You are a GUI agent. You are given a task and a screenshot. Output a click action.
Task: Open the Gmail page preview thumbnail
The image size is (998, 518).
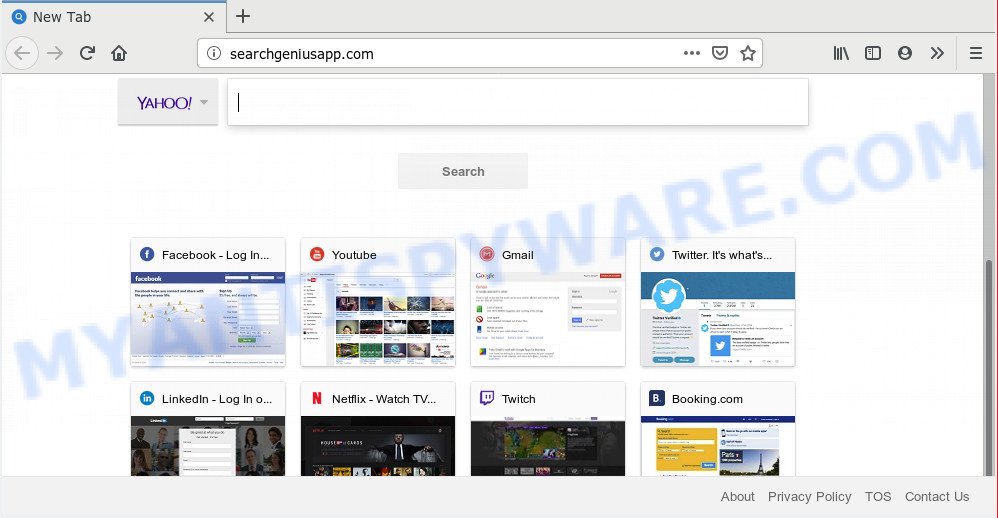(x=548, y=319)
